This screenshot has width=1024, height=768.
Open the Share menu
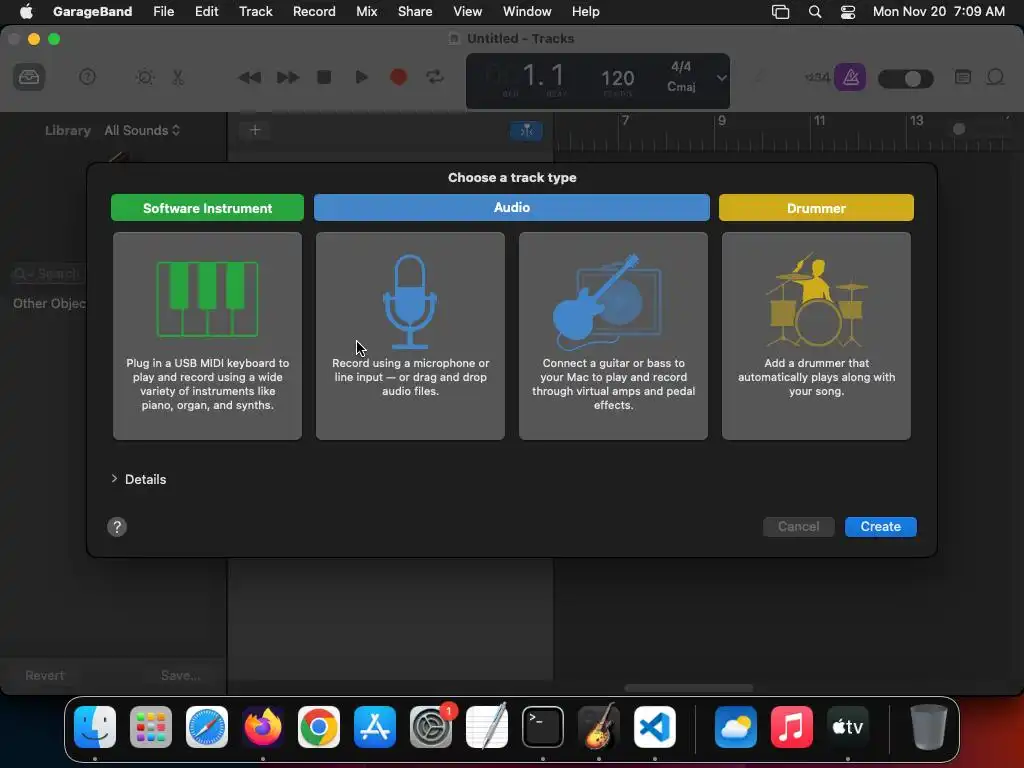pyautogui.click(x=415, y=11)
